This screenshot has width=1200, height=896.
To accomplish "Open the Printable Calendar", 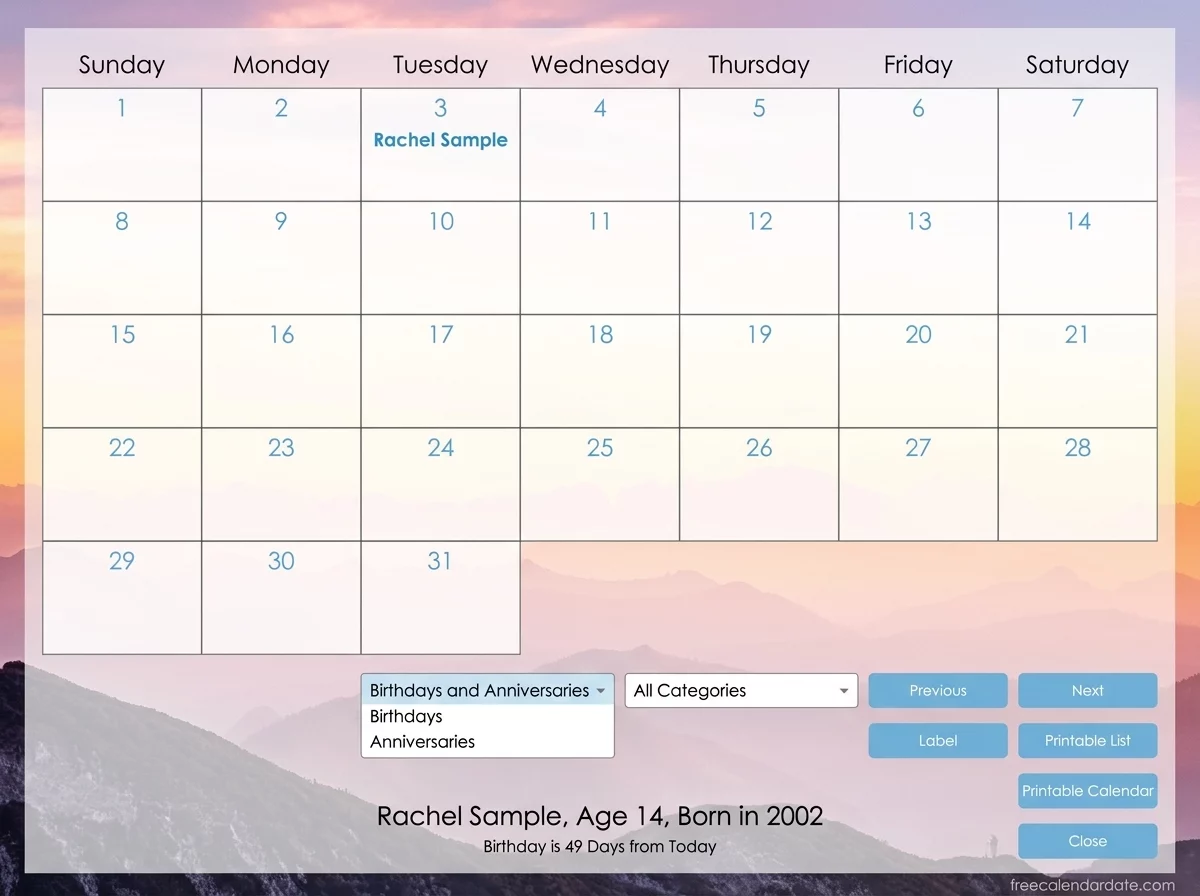I will click(x=1088, y=791).
